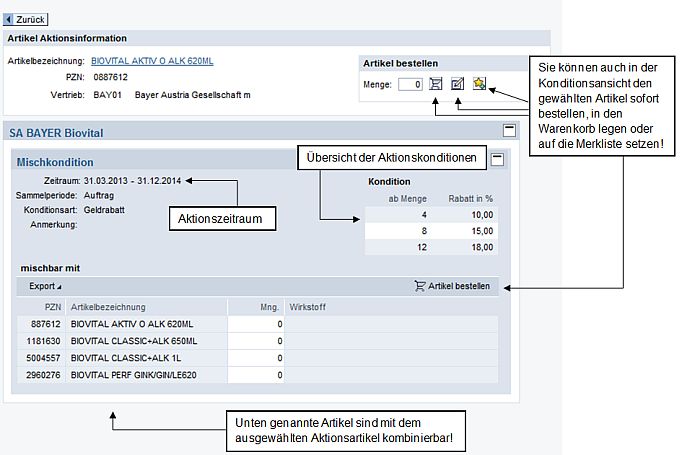Sort by the PZN column header

tap(52, 307)
